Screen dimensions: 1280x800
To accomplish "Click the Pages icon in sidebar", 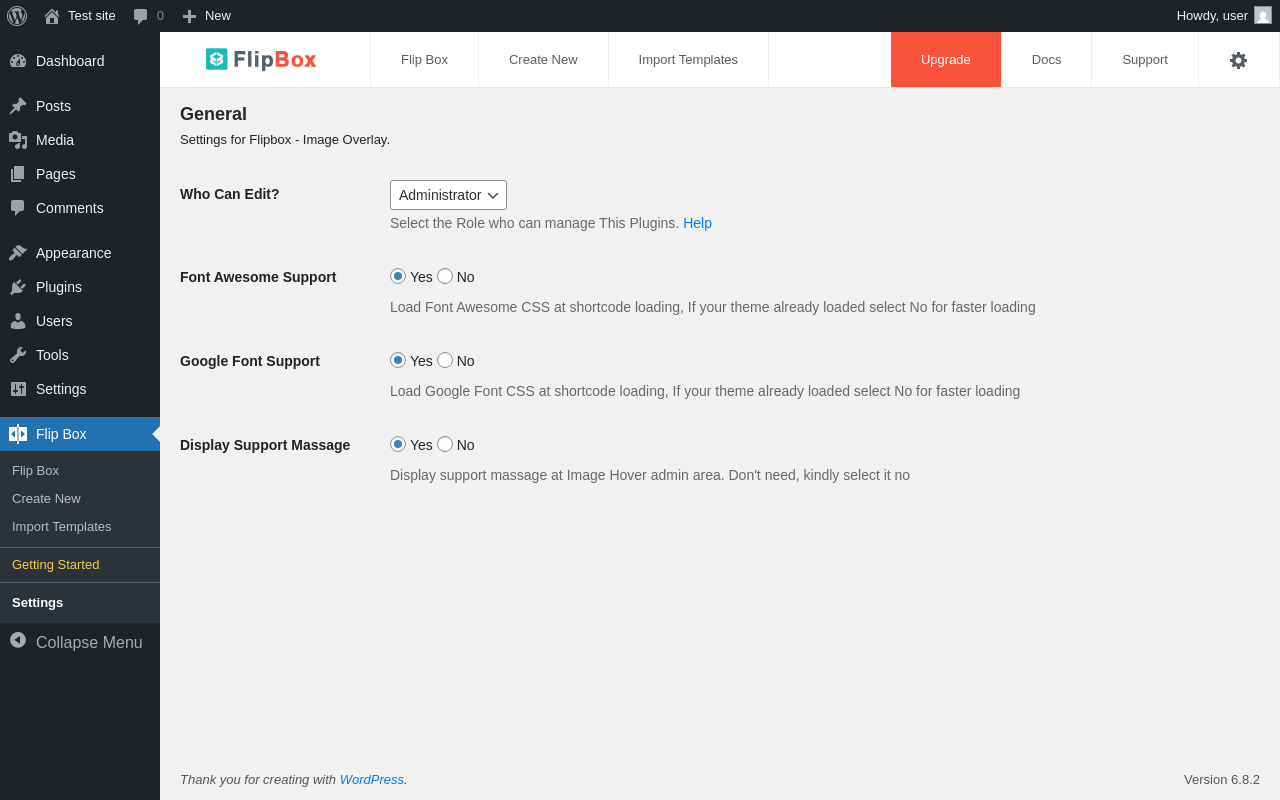I will 18,174.
